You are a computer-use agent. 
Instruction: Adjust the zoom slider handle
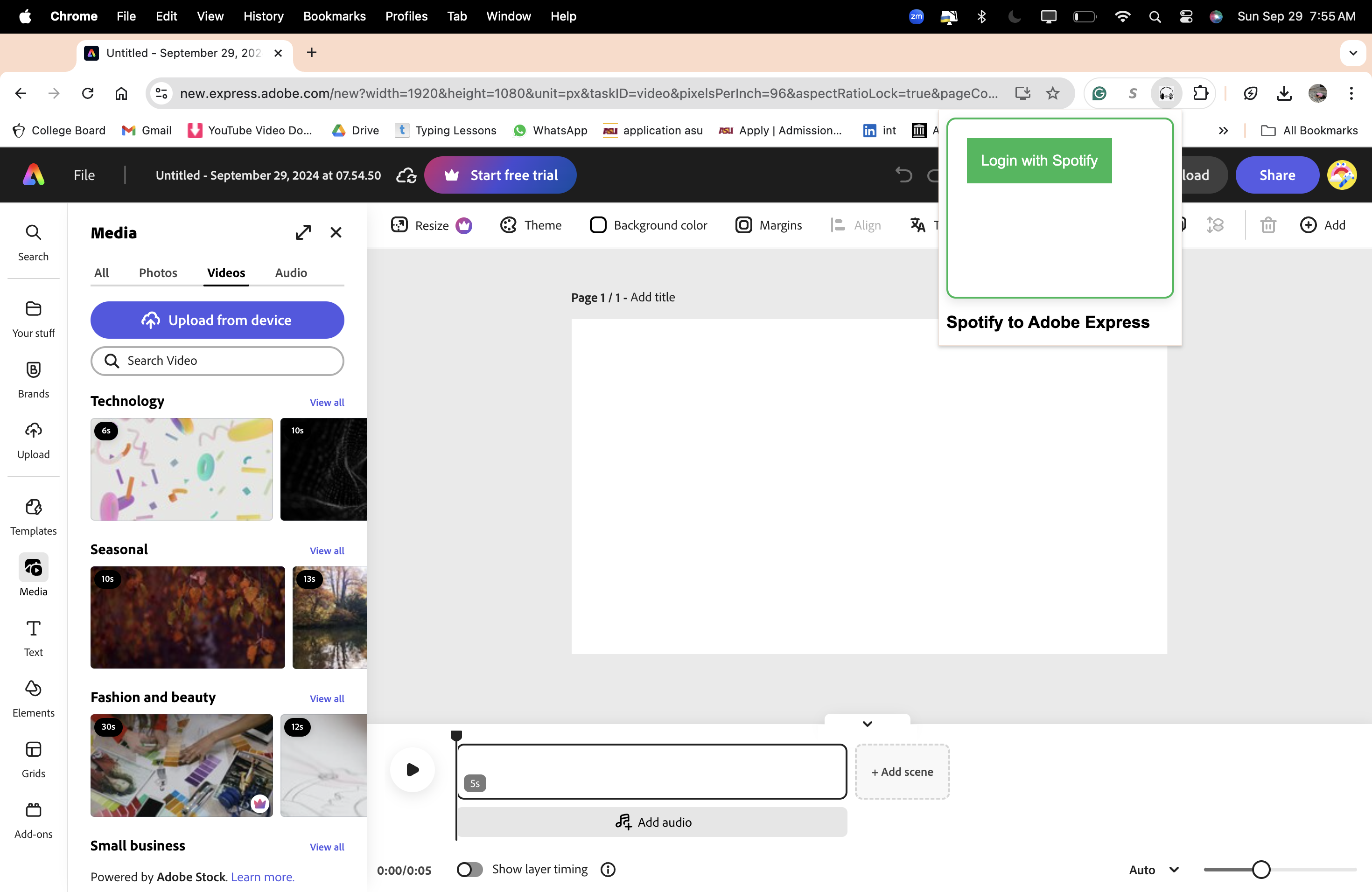1261,870
